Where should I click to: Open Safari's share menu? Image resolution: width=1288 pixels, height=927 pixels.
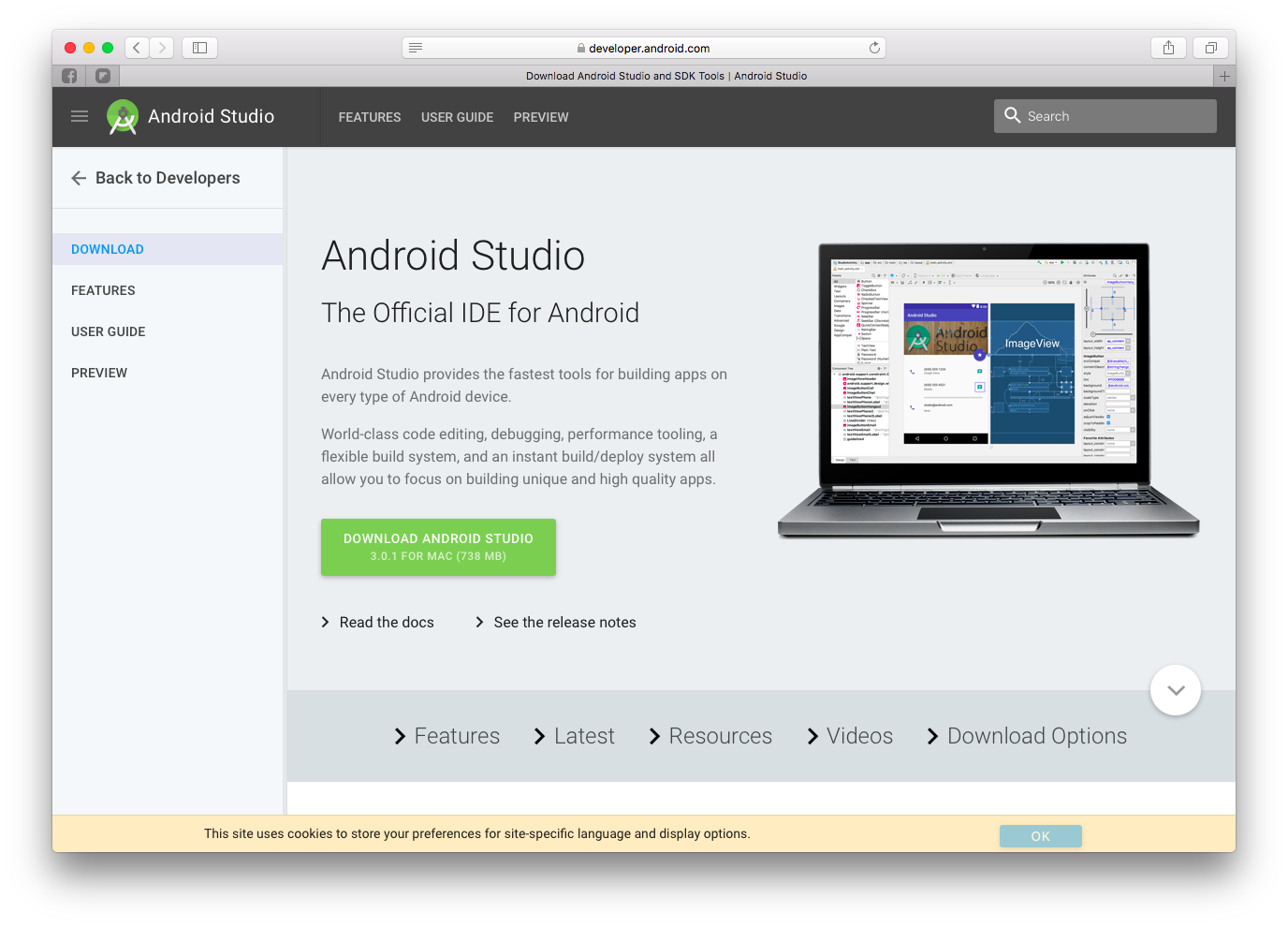[1168, 48]
